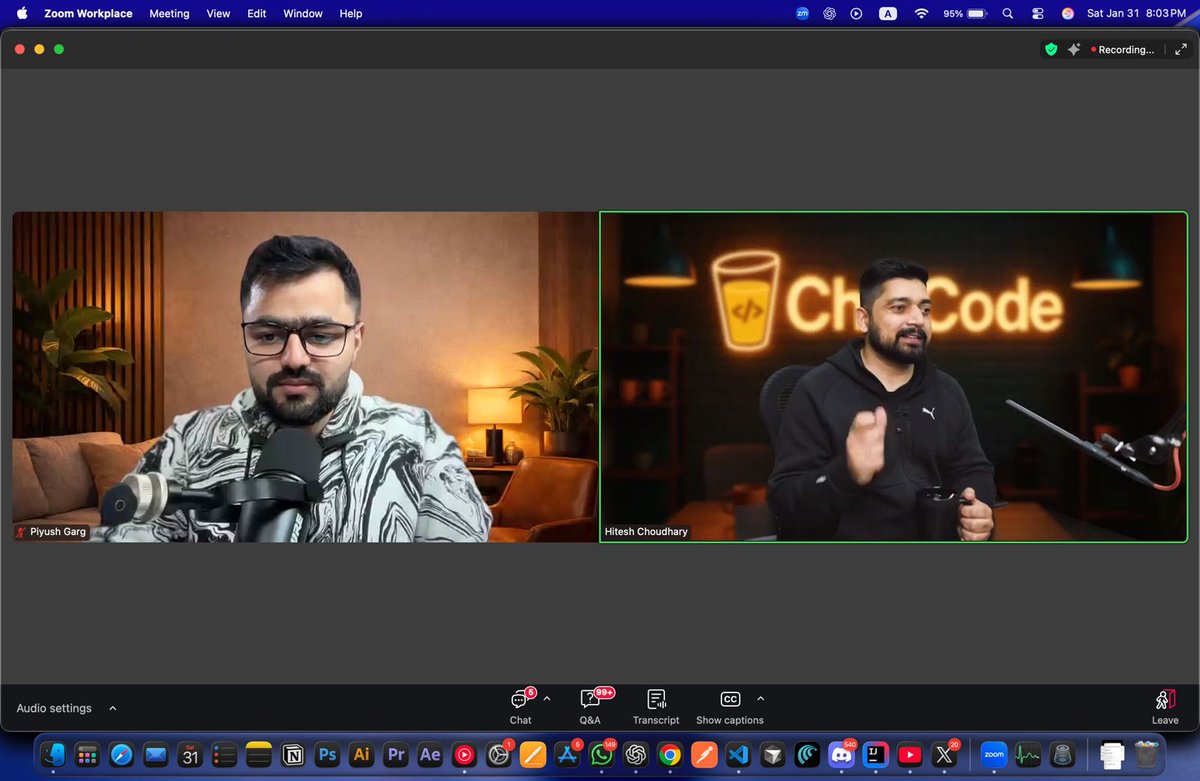Screen dimensions: 1200x781
Task: Open Pages from the Dock
Action: point(533,754)
